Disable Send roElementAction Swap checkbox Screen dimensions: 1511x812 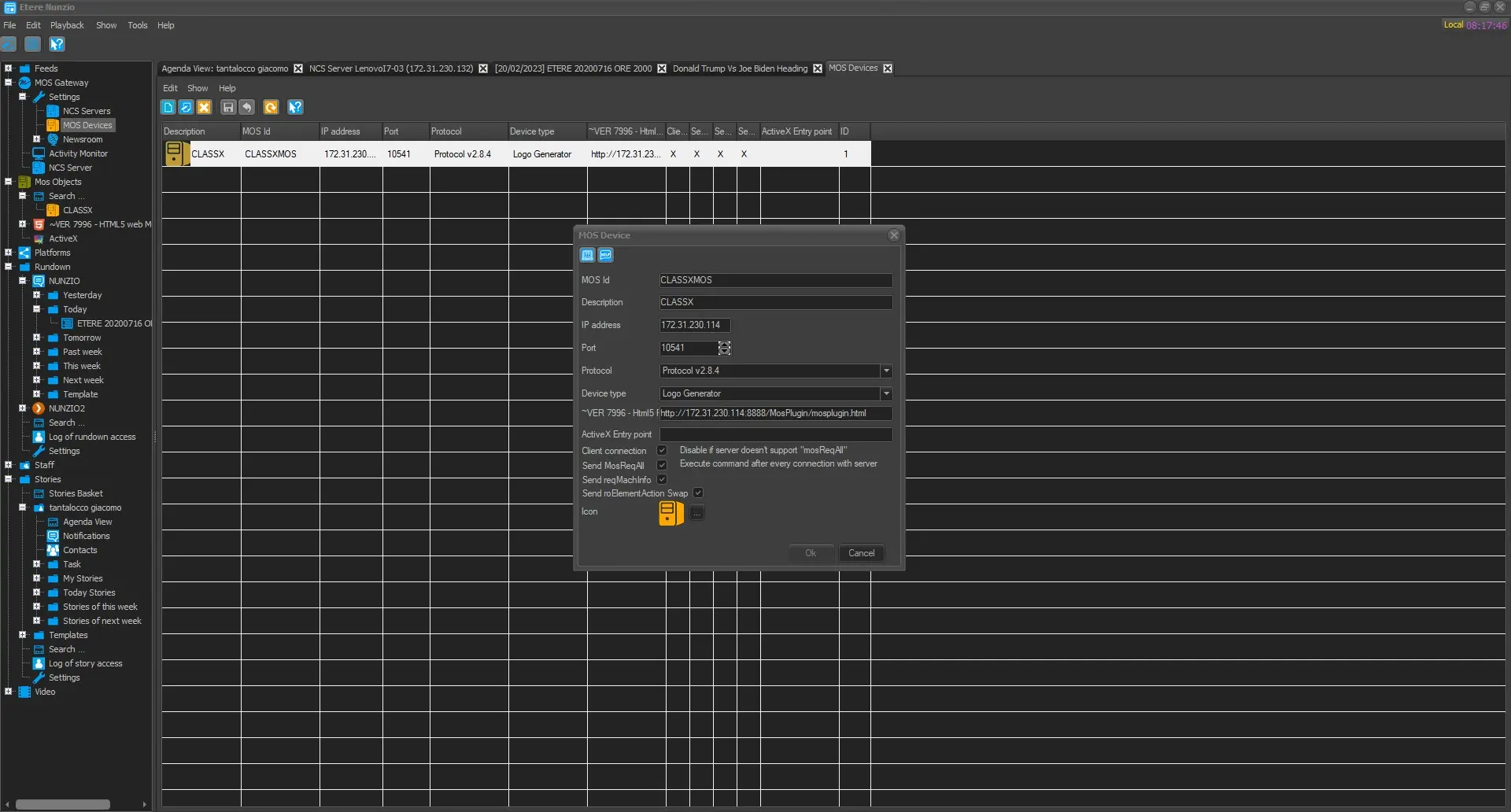click(x=698, y=493)
